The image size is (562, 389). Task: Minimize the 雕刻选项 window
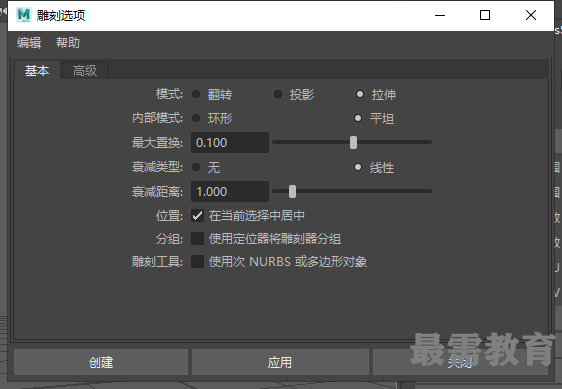coord(440,15)
